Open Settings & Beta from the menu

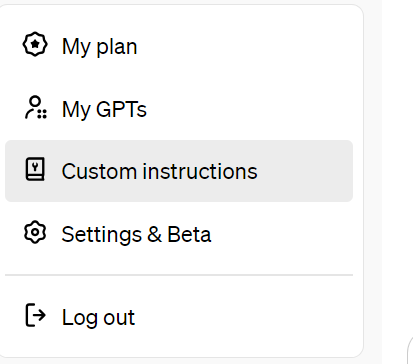click(179, 234)
